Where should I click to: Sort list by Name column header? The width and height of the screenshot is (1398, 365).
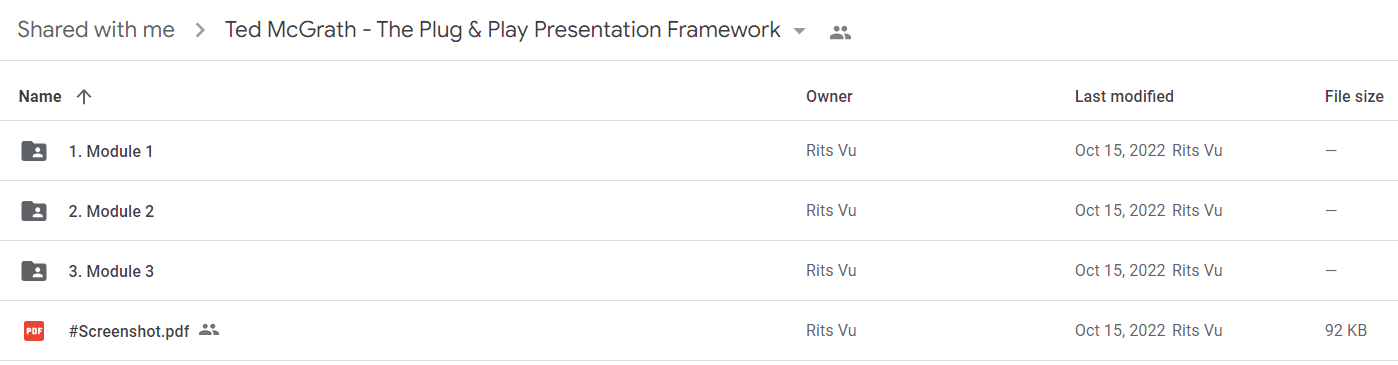coord(40,97)
